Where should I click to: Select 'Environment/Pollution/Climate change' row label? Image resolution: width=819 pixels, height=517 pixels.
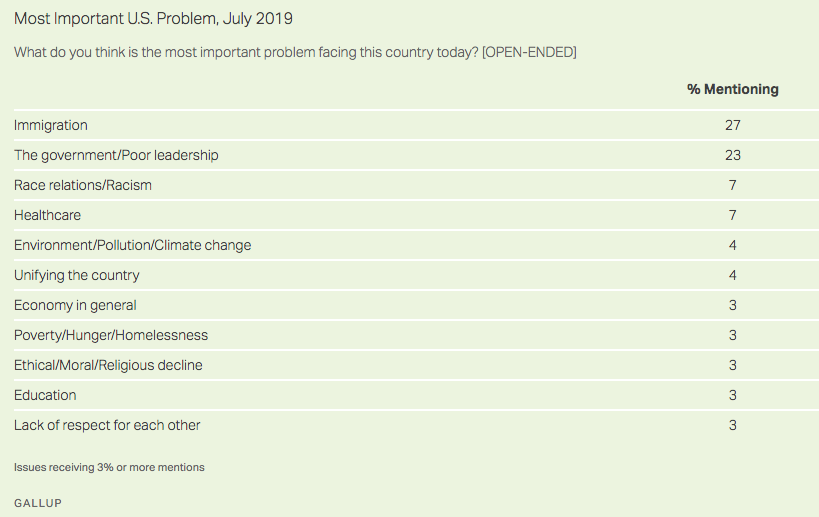click(132, 245)
